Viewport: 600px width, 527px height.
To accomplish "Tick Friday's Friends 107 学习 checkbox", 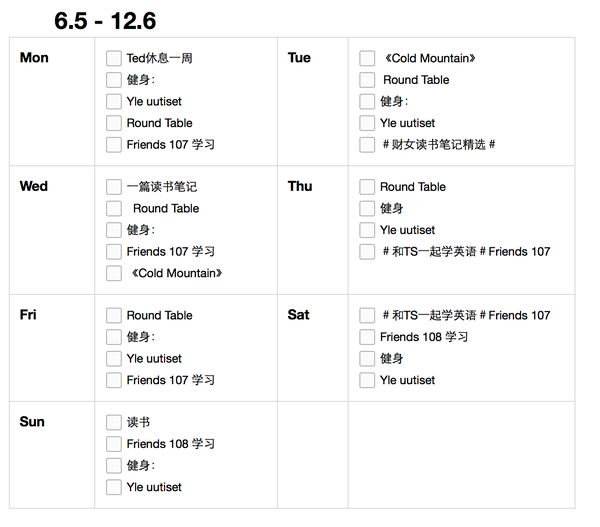I will (114, 380).
